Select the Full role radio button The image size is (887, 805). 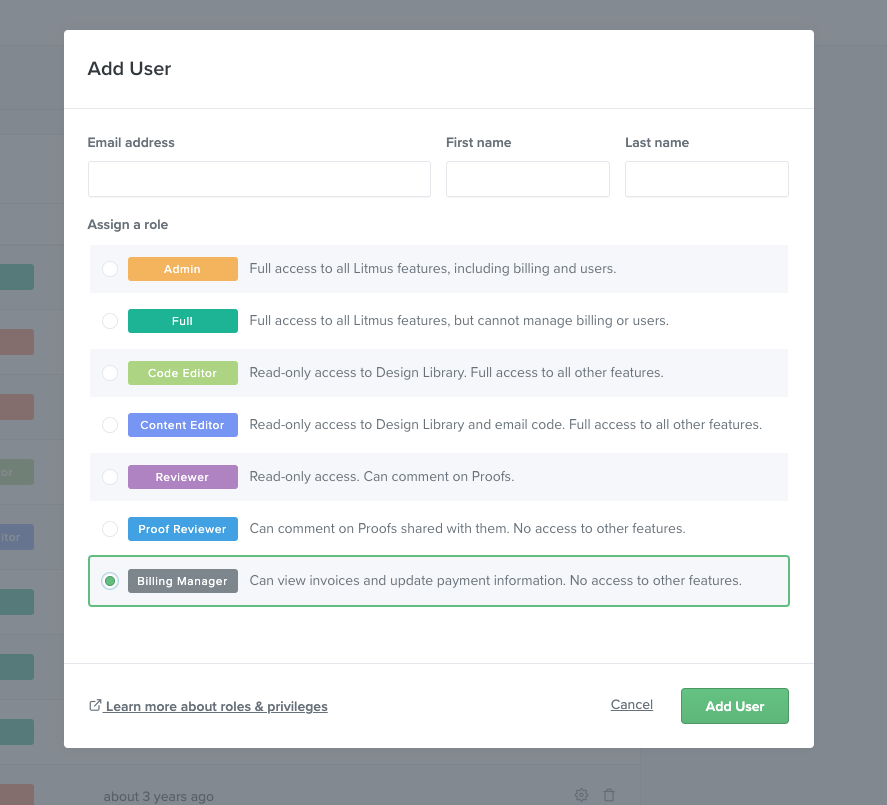pyautogui.click(x=110, y=321)
